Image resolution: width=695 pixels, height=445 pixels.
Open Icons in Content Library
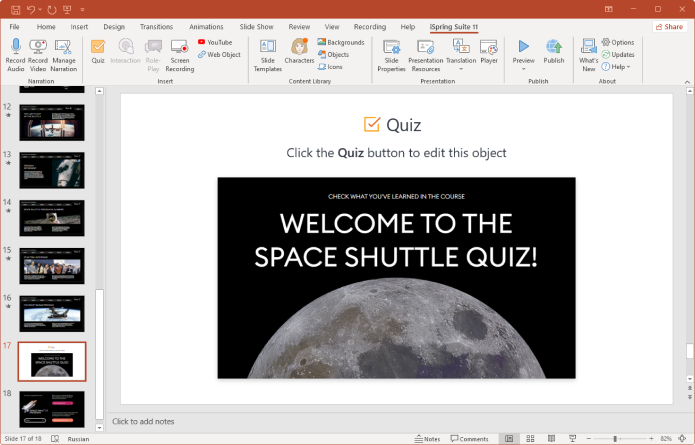[330, 67]
